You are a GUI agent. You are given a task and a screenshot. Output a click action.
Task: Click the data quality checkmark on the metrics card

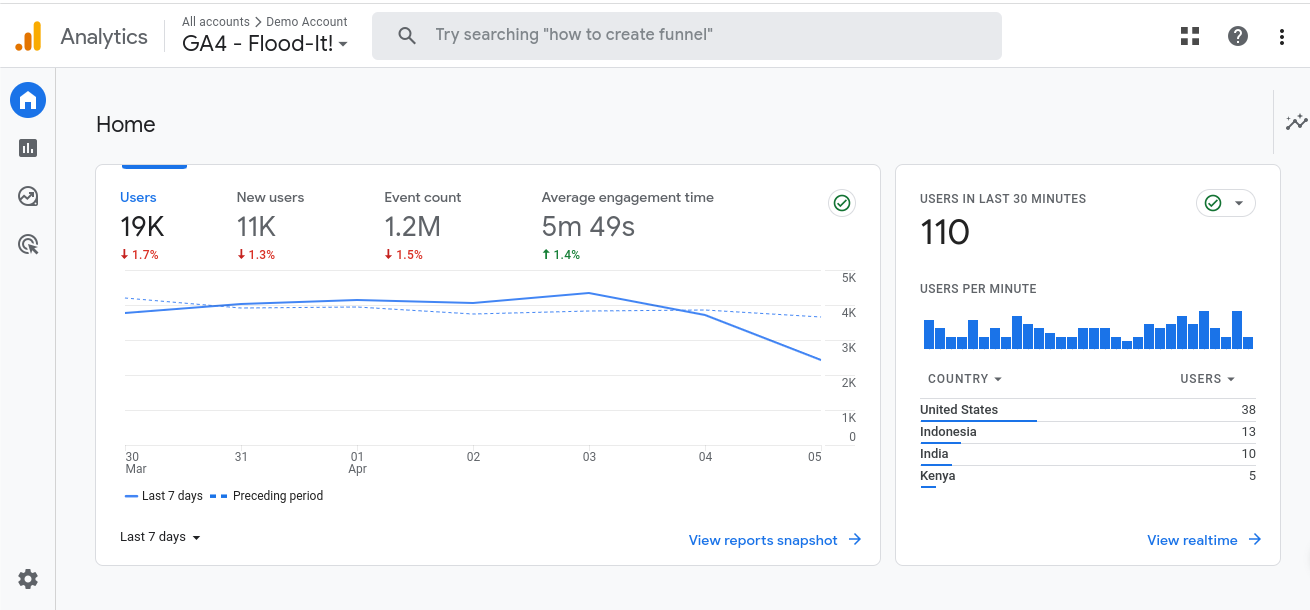point(841,203)
